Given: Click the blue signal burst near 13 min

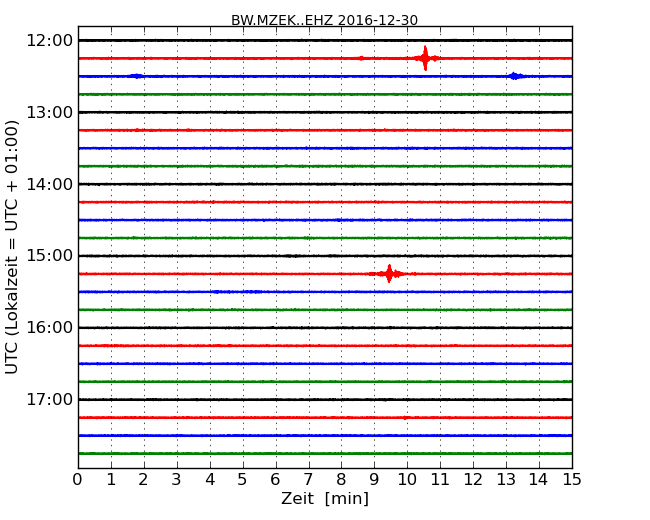Looking at the screenshot, I should coord(514,76).
